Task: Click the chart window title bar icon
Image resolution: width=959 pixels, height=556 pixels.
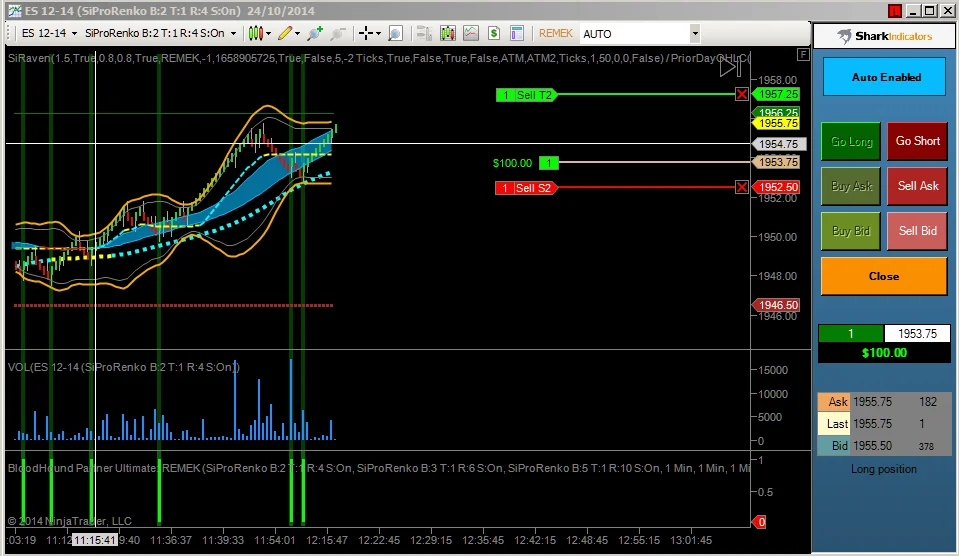Action: coord(14,11)
